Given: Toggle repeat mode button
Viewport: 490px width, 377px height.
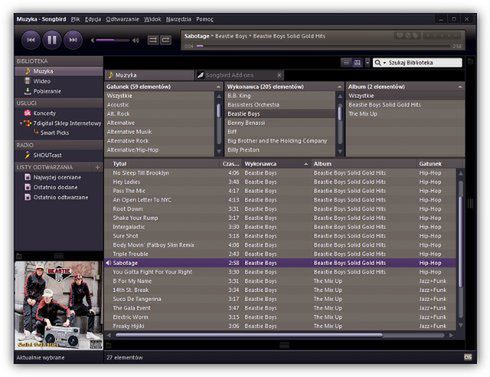Looking at the screenshot, I should 165,40.
